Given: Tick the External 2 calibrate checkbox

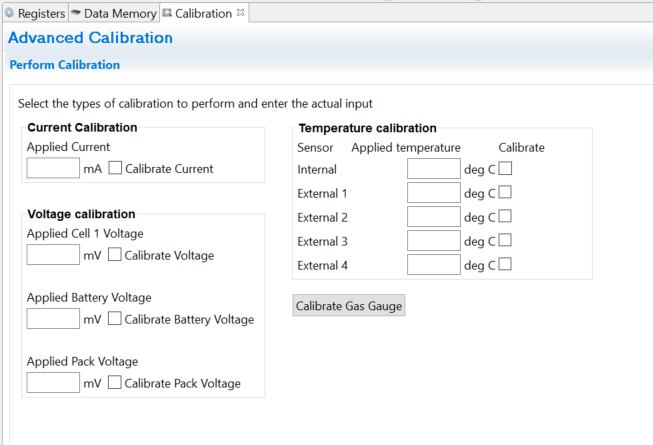Looking at the screenshot, I should (505, 217).
